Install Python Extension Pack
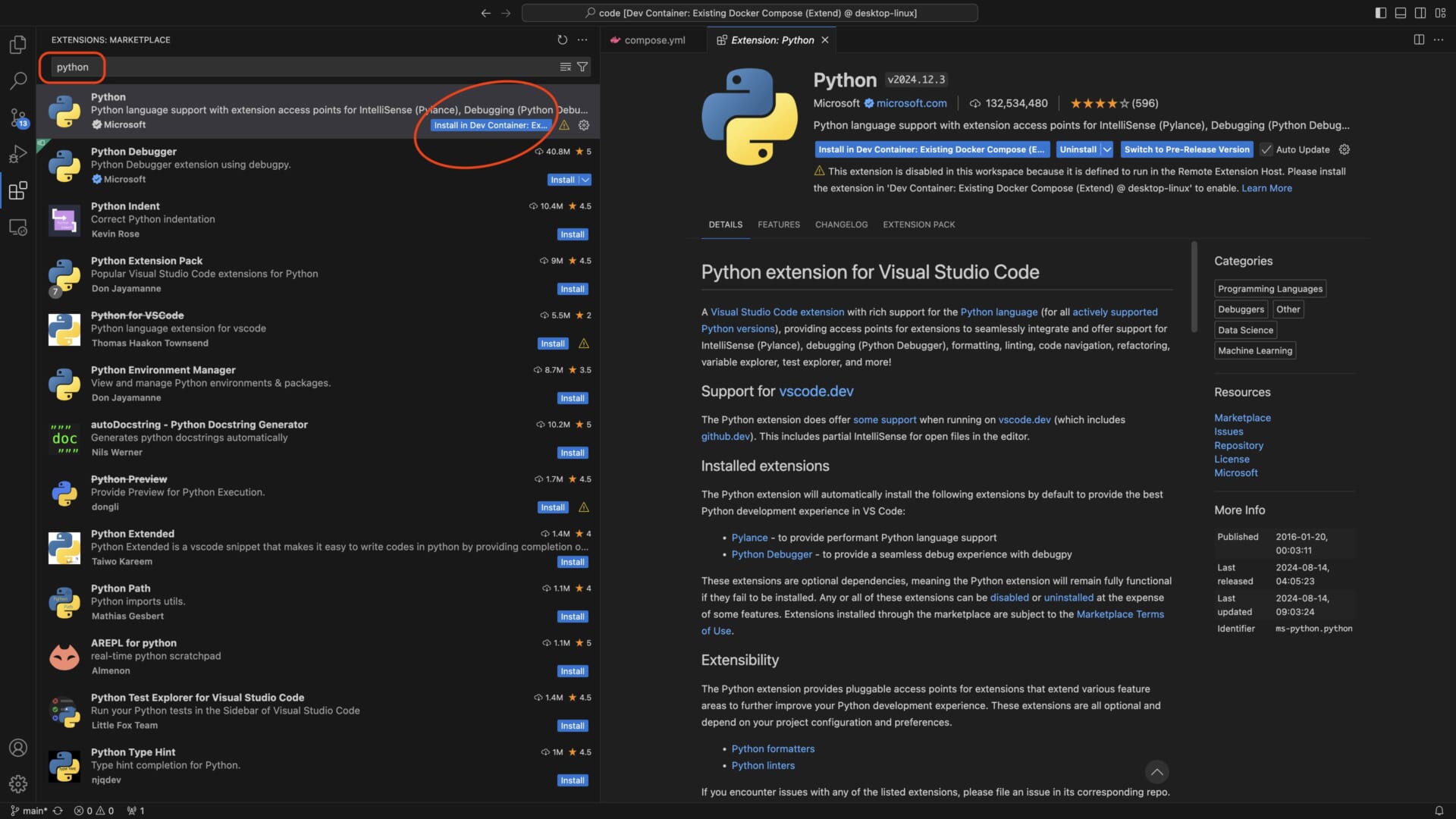 (x=573, y=289)
